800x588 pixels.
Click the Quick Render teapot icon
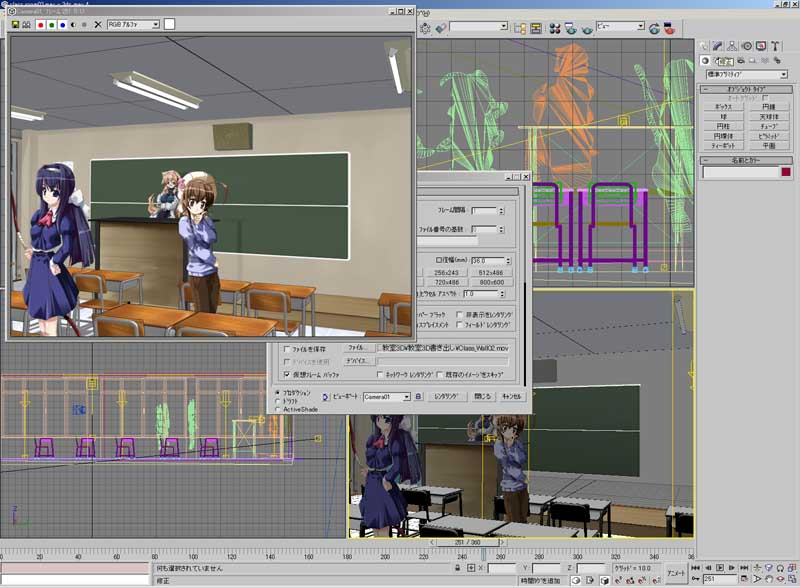tap(587, 29)
